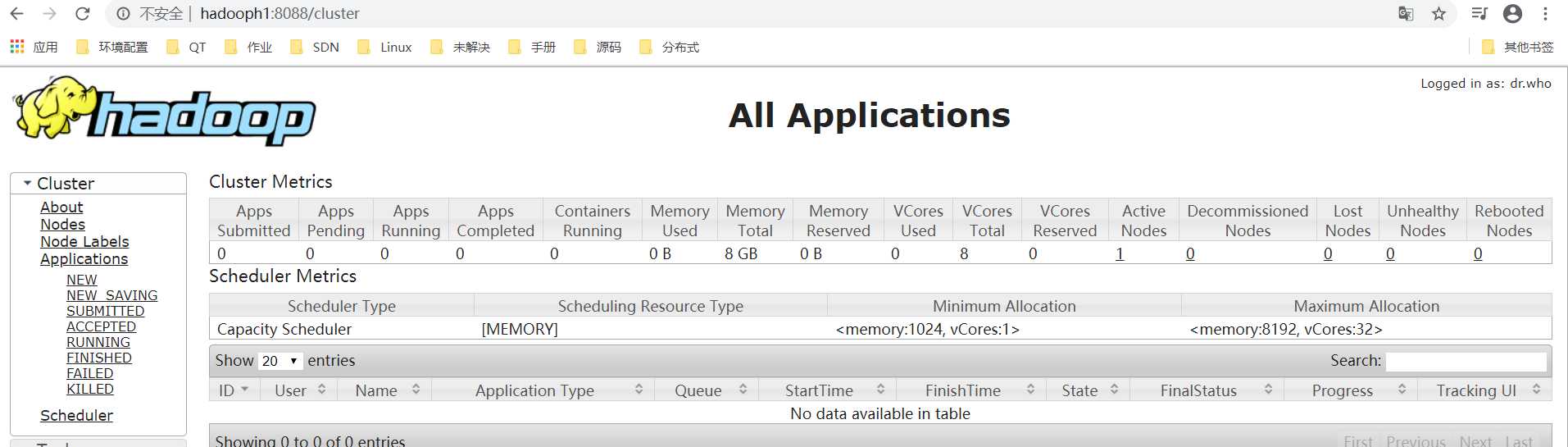This screenshot has height=447, width=1568.
Task: Open the 其他书签 folder
Action: [1517, 47]
